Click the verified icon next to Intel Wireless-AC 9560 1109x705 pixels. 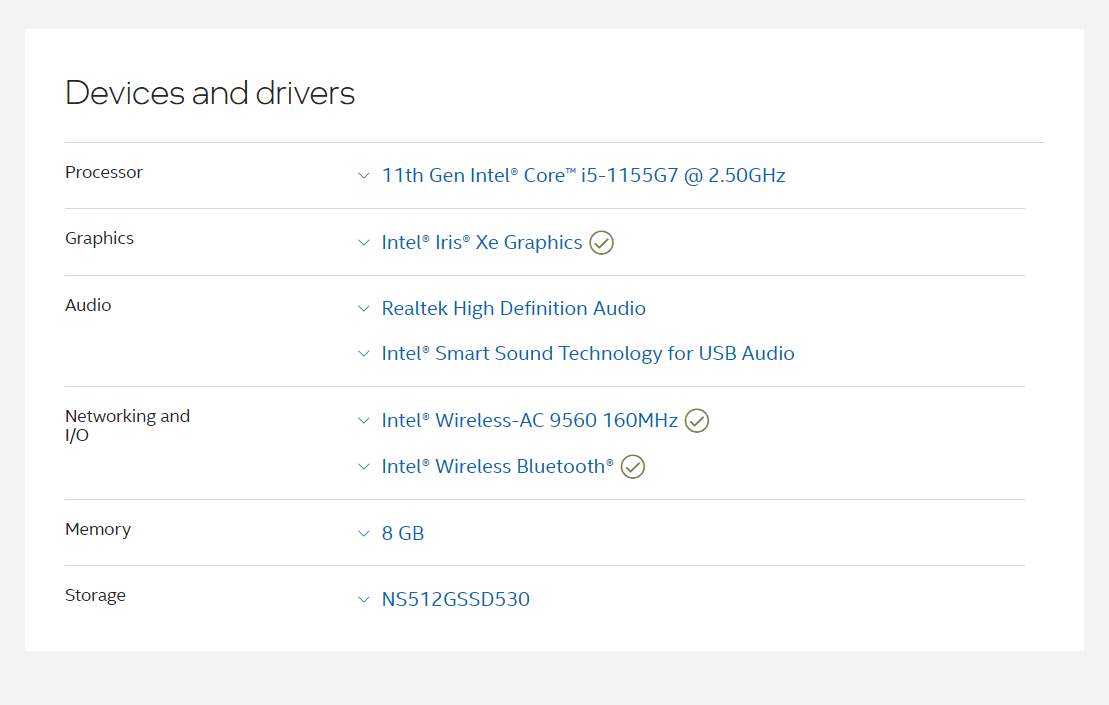697,421
